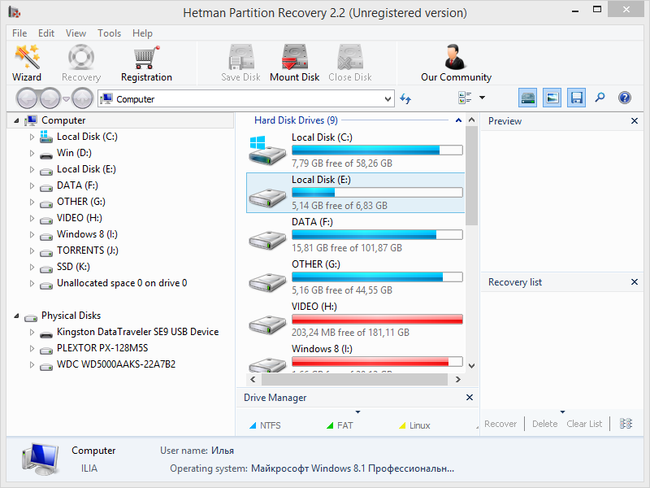Select SSD (K:) in the tree
Viewport: 650px width, 488px height.
pos(73,267)
